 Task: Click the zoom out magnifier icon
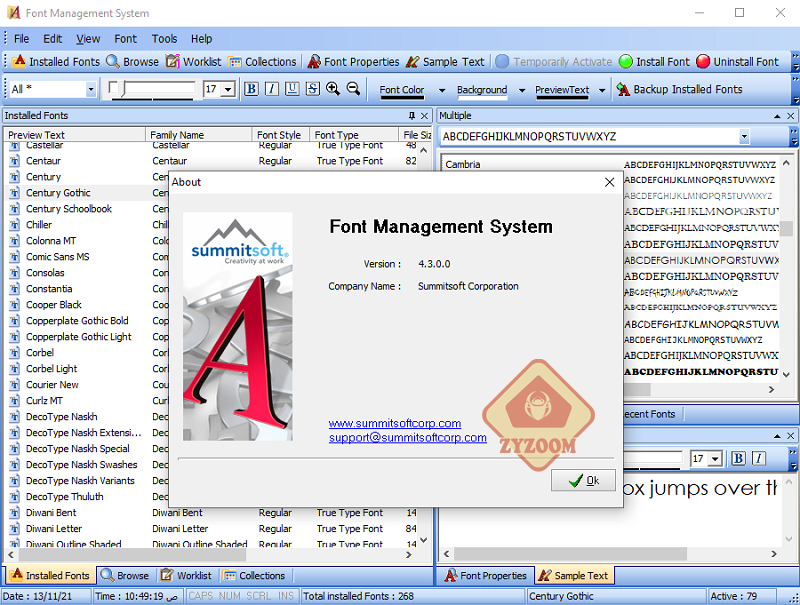[x=353, y=89]
